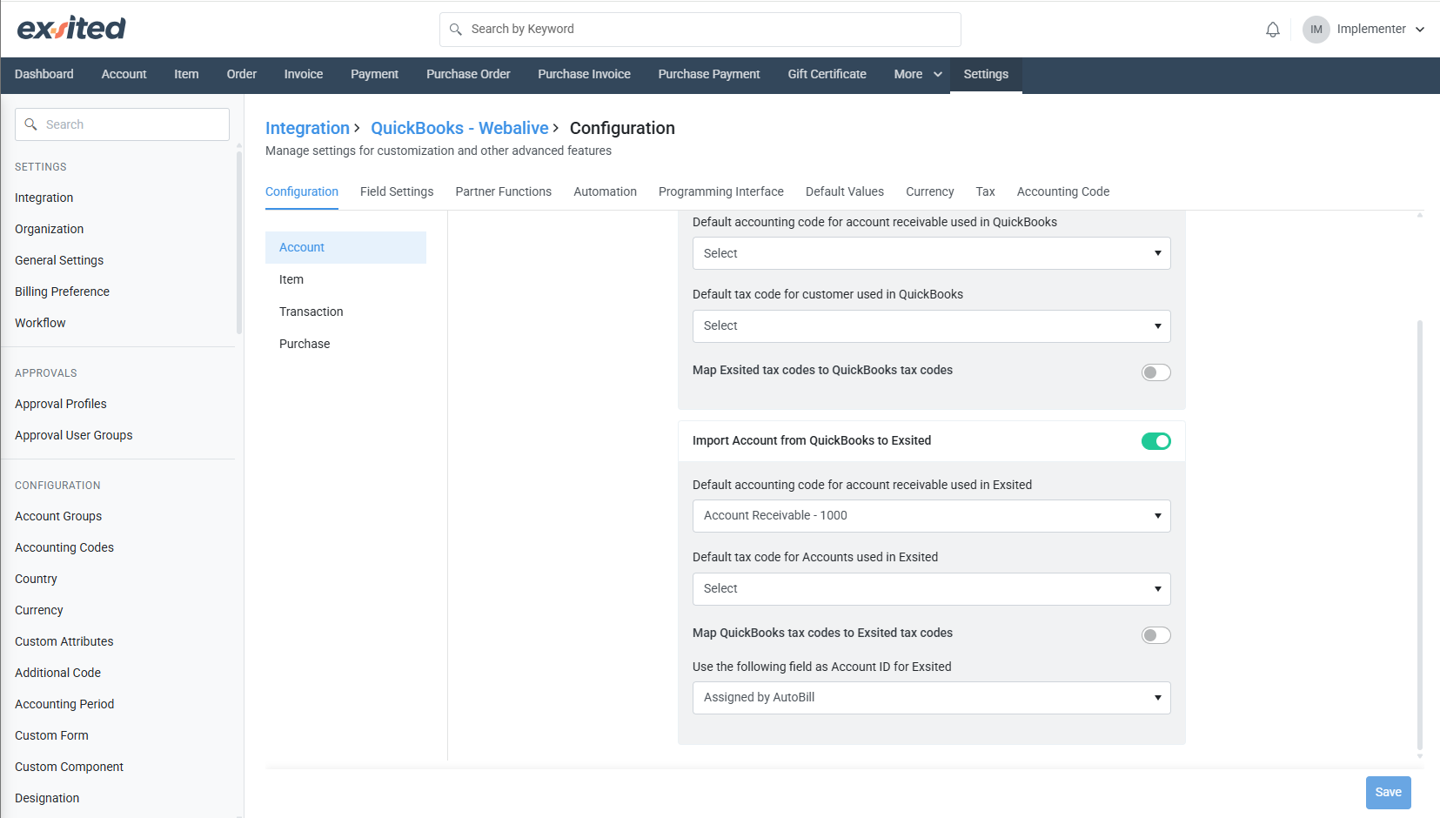Image resolution: width=1440 pixels, height=818 pixels.
Task: Open the QuickBooks - Webalive breadcrumb link
Action: click(459, 128)
